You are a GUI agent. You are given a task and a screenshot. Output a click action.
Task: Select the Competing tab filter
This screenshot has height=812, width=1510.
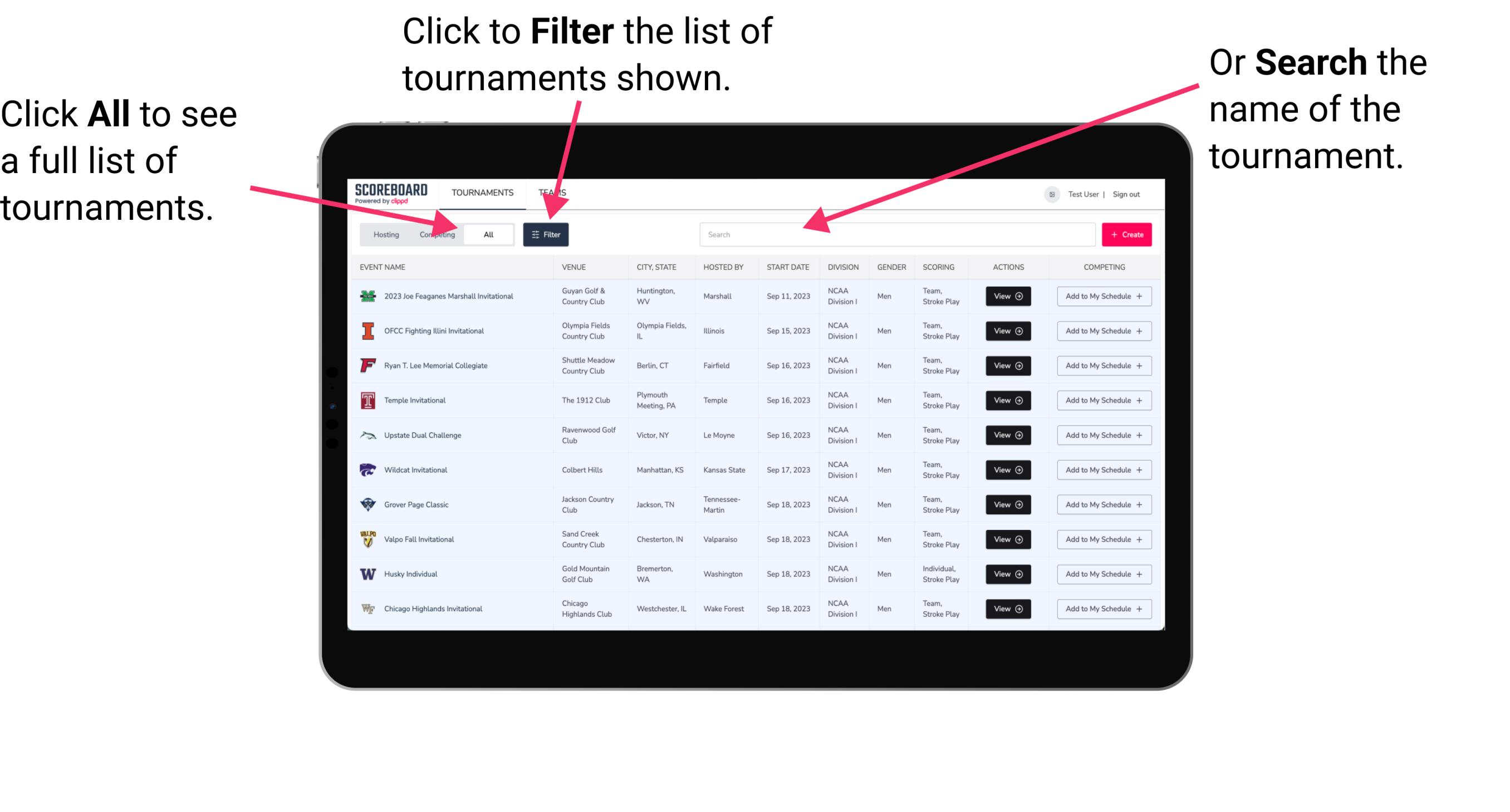click(x=436, y=235)
